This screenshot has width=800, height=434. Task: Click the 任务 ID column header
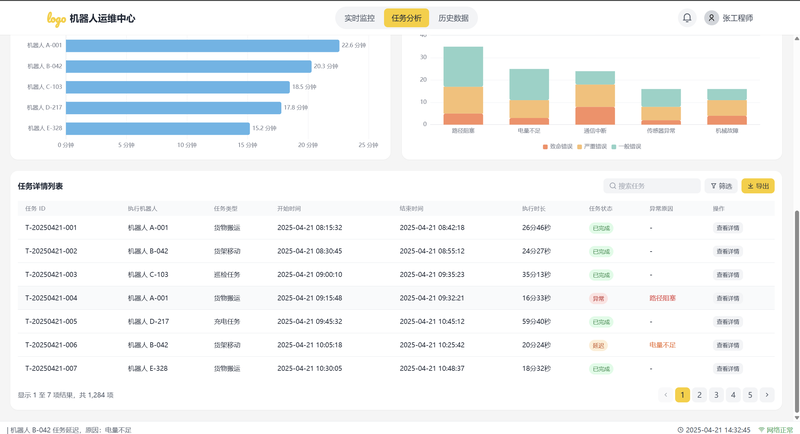pyautogui.click(x=35, y=209)
